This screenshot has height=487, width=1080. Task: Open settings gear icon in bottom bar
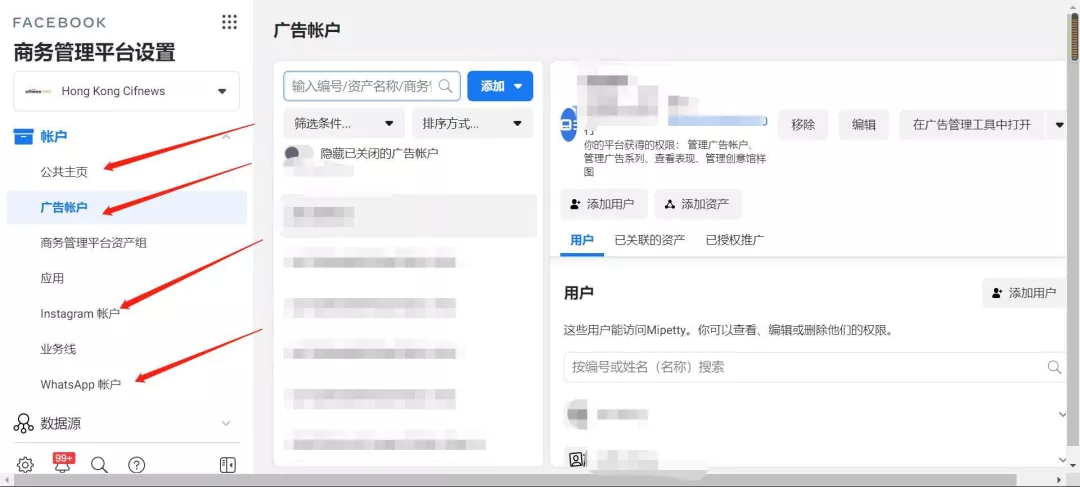pyautogui.click(x=25, y=465)
